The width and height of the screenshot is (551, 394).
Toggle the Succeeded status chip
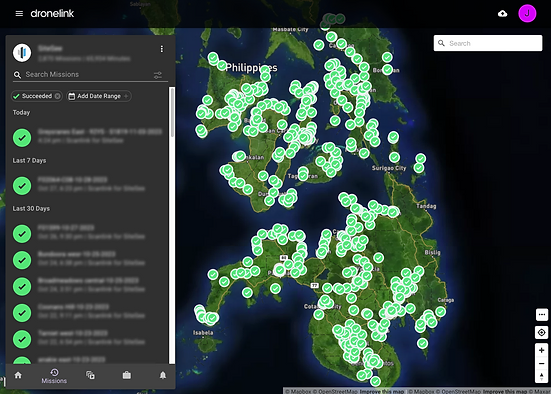point(37,96)
